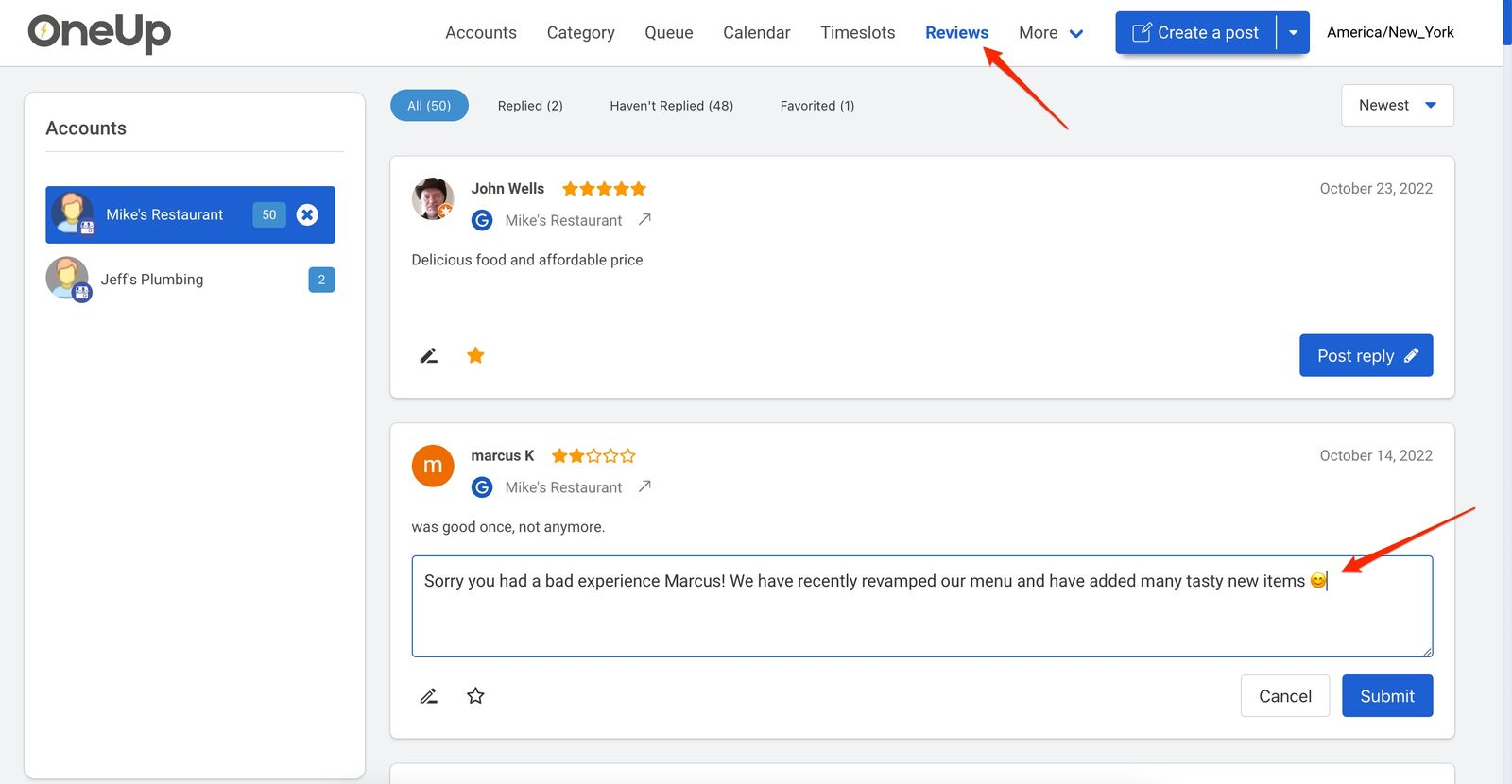Cancel the reply draft
The height and width of the screenshot is (784, 1512).
[1284, 696]
